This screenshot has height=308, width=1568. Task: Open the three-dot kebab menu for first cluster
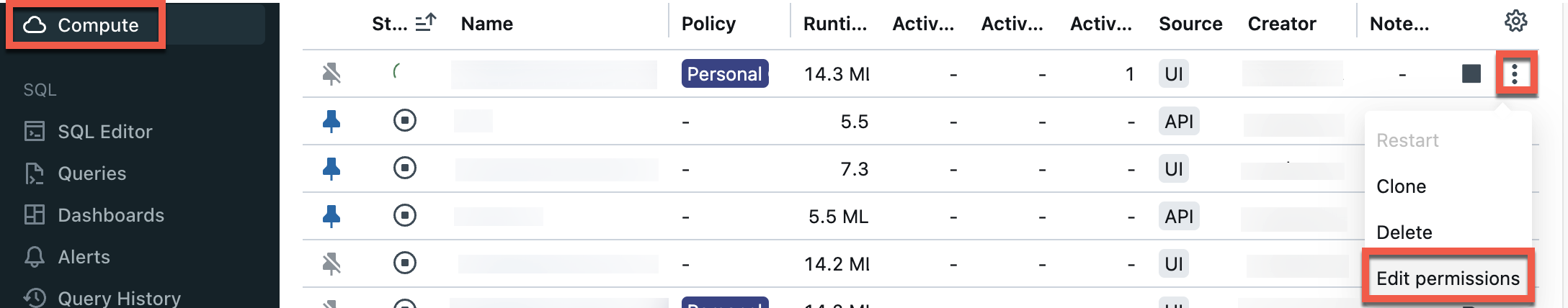coord(1515,73)
